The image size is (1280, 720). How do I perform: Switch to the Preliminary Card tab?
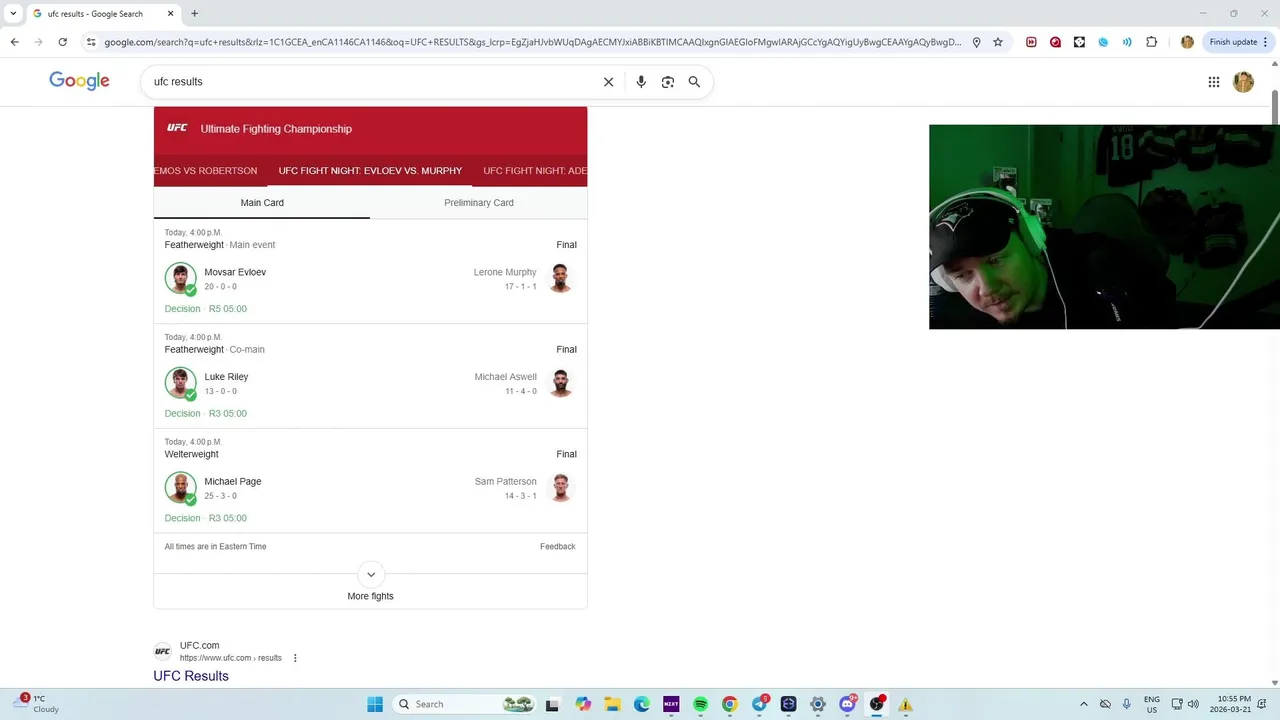[479, 203]
